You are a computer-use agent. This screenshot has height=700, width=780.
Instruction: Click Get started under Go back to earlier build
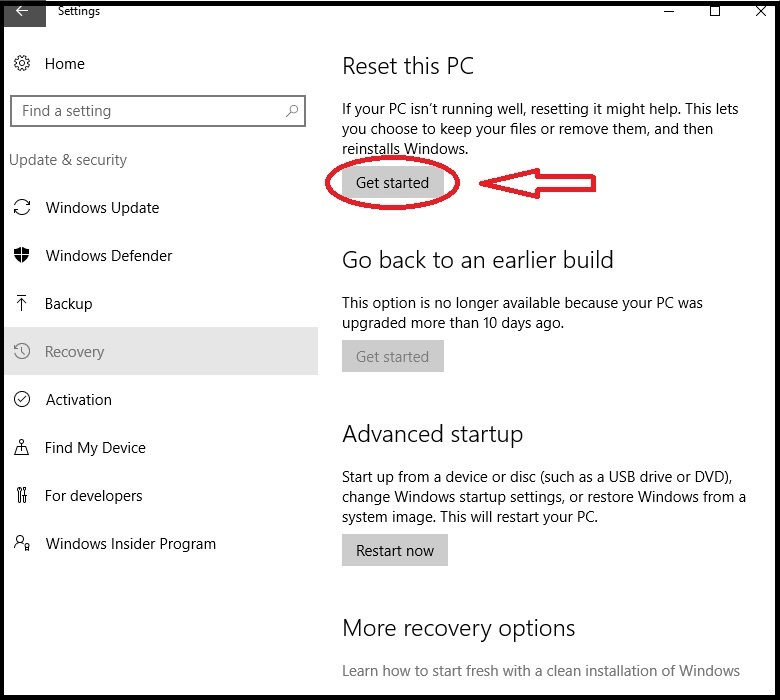(392, 357)
